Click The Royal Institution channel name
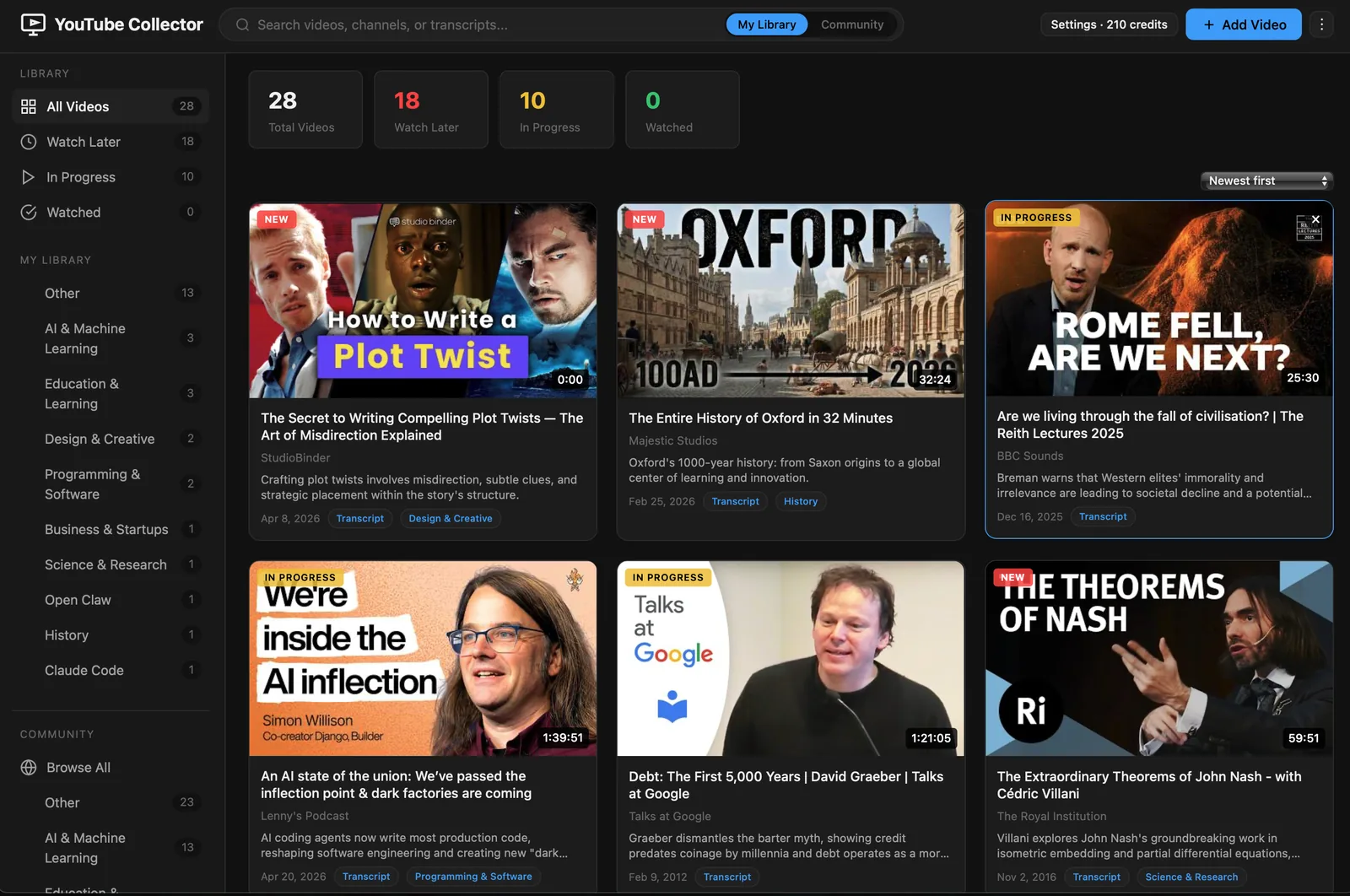Viewport: 1350px width, 896px height. click(x=1051, y=816)
